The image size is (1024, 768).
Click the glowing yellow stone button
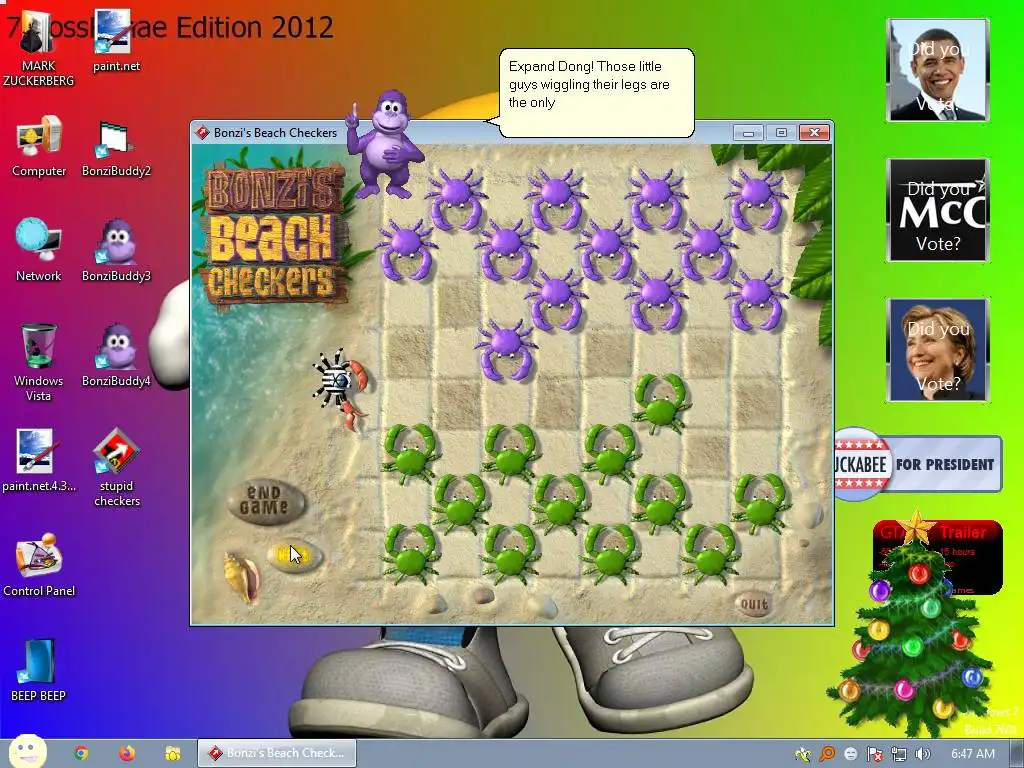click(x=294, y=556)
